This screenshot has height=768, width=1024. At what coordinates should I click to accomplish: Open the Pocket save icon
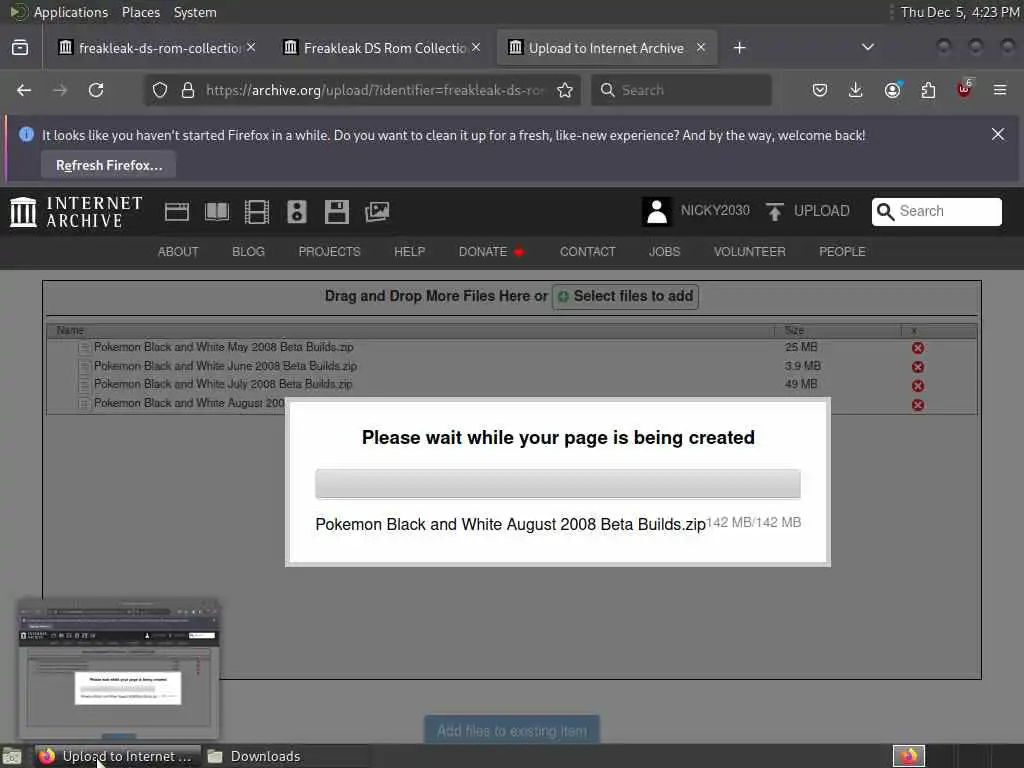[820, 90]
